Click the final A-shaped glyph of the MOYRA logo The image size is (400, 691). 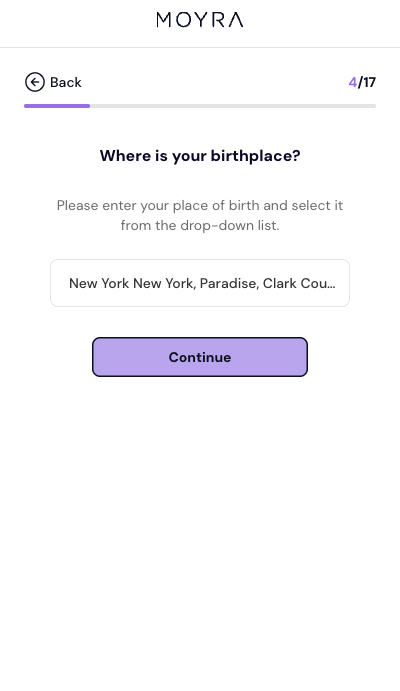tap(236, 20)
